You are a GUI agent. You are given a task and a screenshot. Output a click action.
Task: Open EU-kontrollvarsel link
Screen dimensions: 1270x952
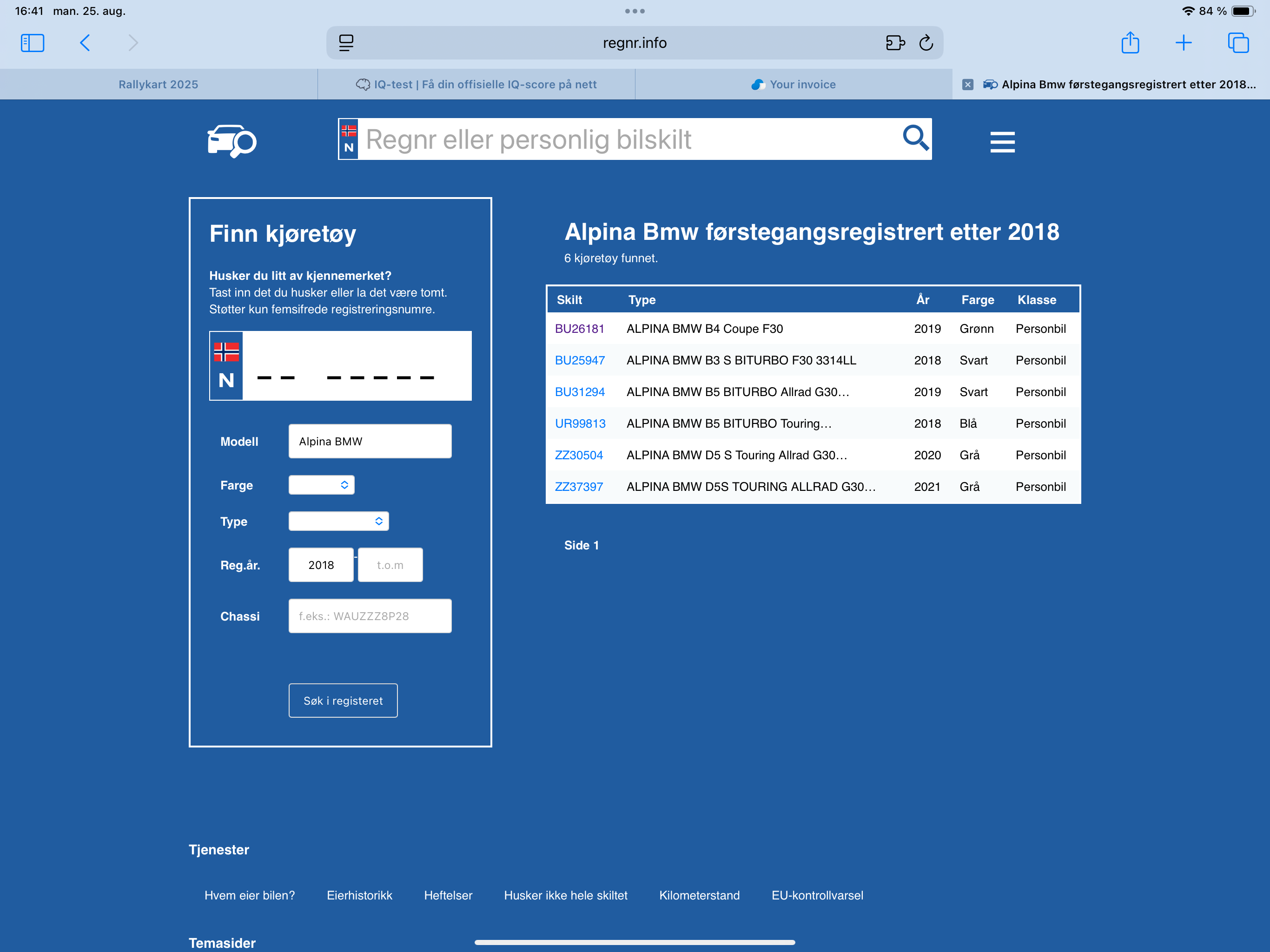click(x=817, y=896)
